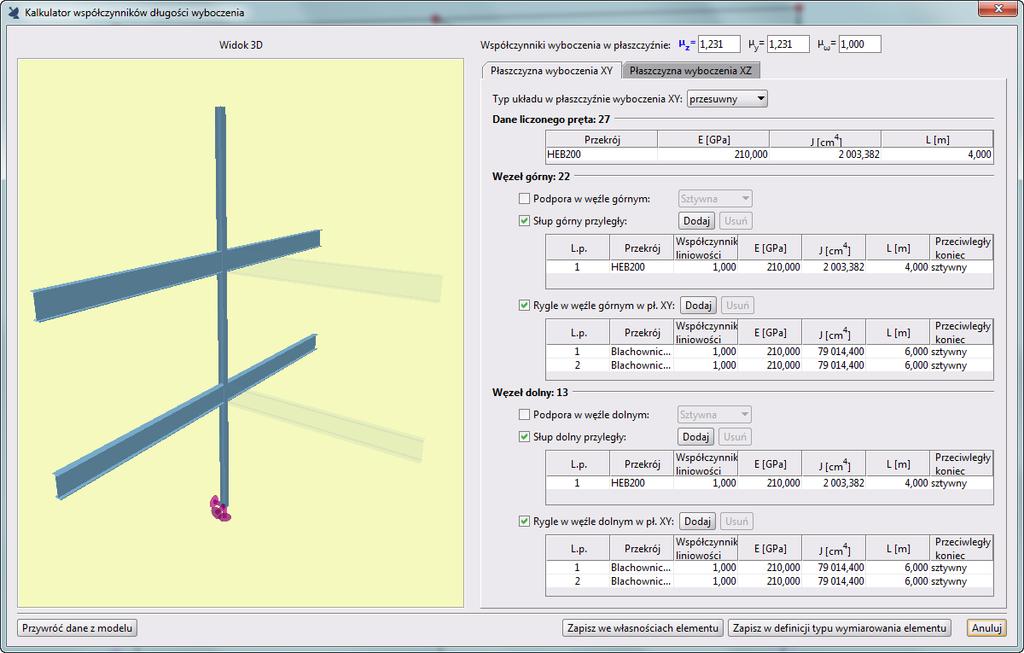Enable 'Podpora w węźle dolnym' checkbox
Image resolution: width=1024 pixels, height=653 pixels.
click(524, 415)
